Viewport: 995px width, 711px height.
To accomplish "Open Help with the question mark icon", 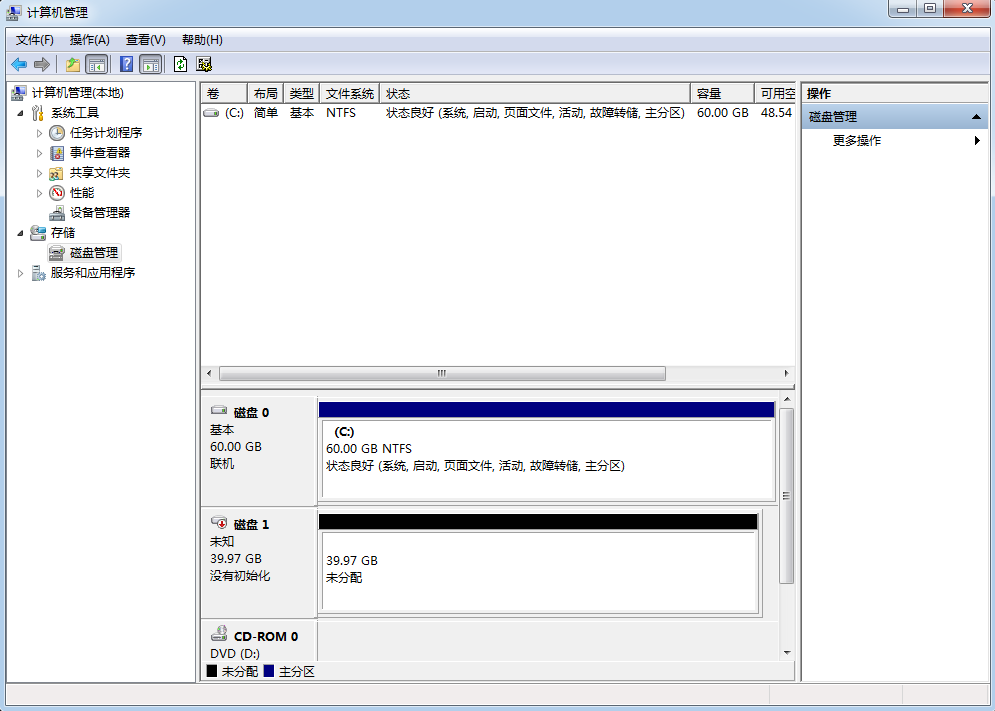I will (x=126, y=64).
